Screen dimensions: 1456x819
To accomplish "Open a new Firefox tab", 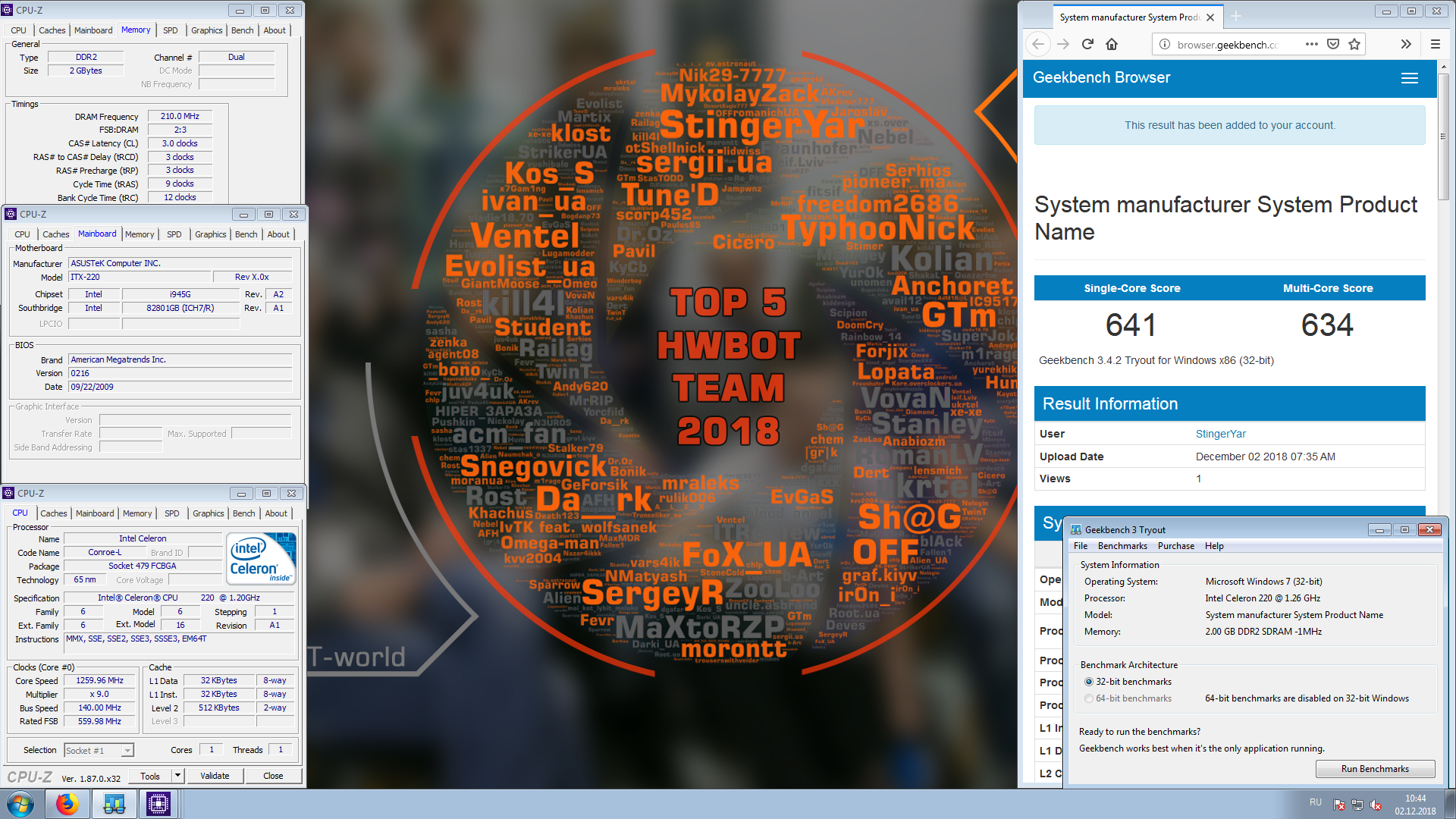I will tap(1236, 17).
